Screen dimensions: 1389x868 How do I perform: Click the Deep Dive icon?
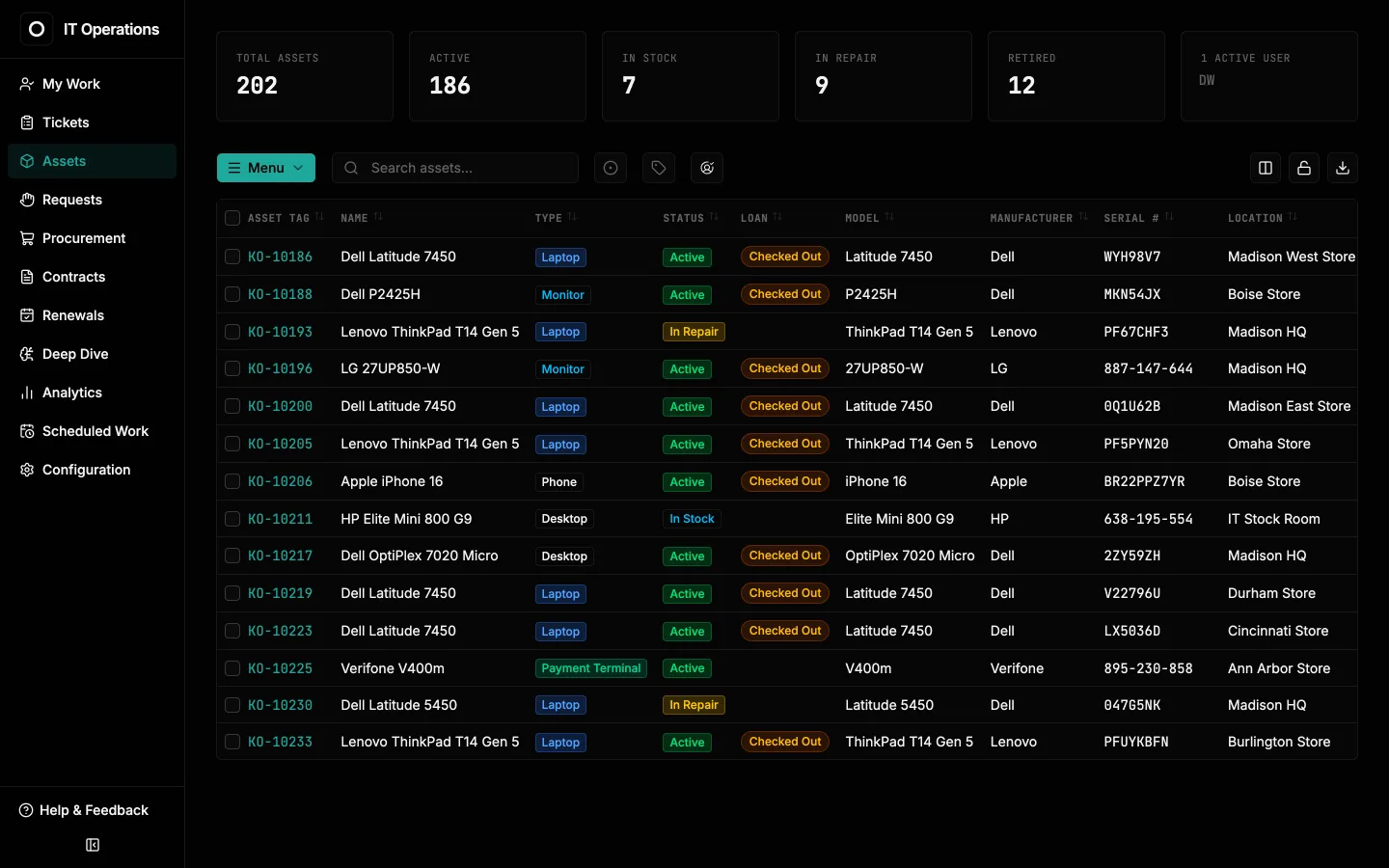pos(27,354)
